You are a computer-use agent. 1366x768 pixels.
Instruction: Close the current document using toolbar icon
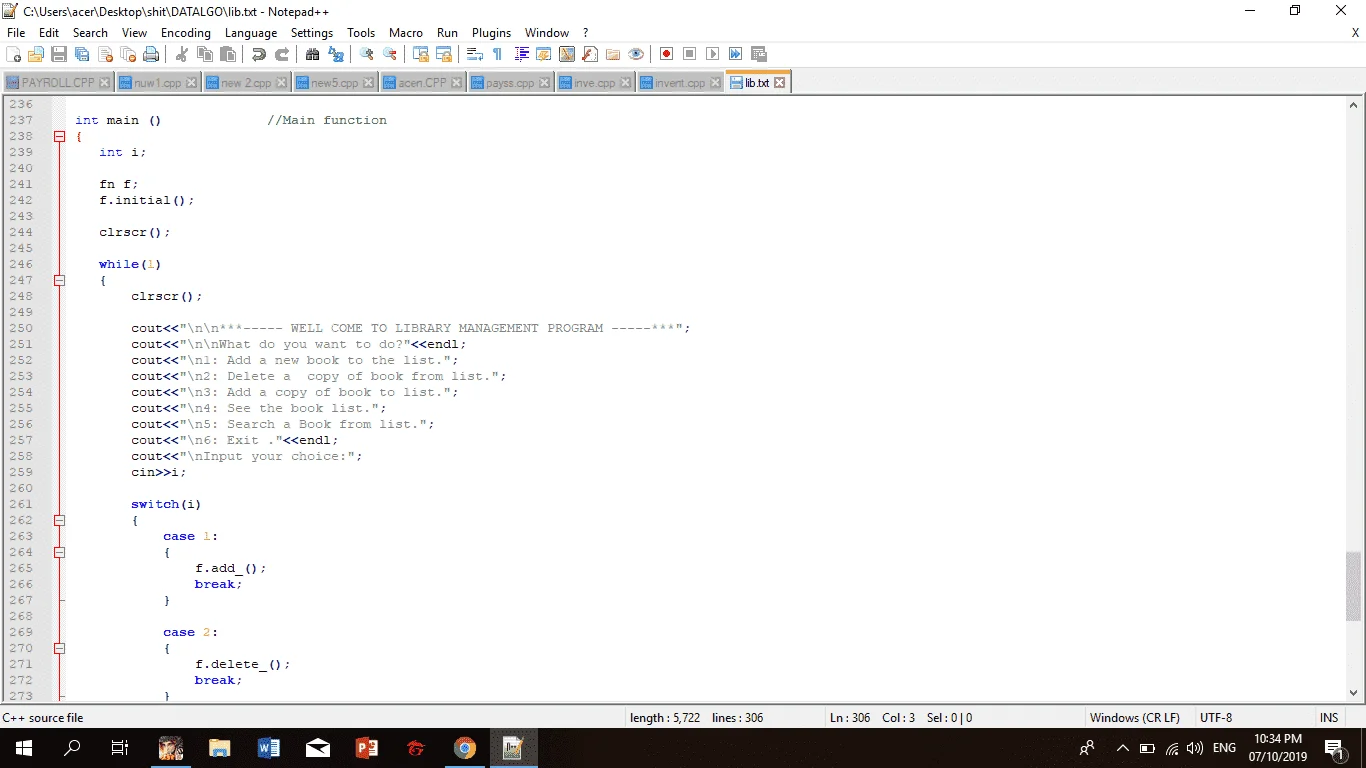point(105,54)
